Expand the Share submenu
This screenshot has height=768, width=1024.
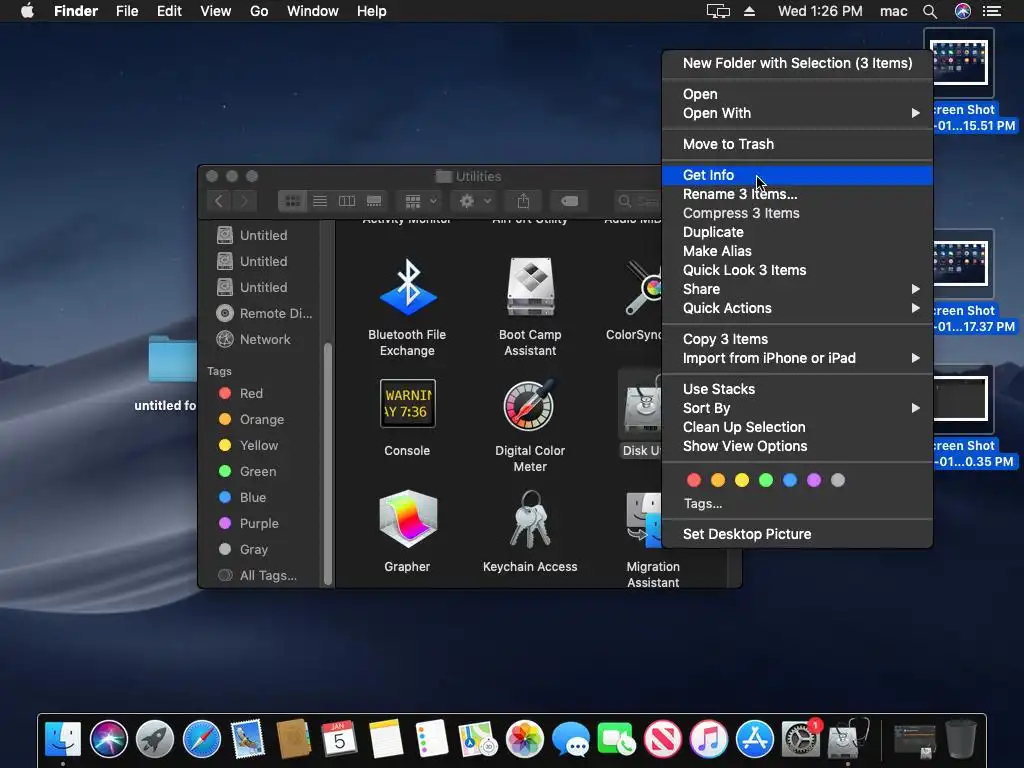[x=797, y=289]
